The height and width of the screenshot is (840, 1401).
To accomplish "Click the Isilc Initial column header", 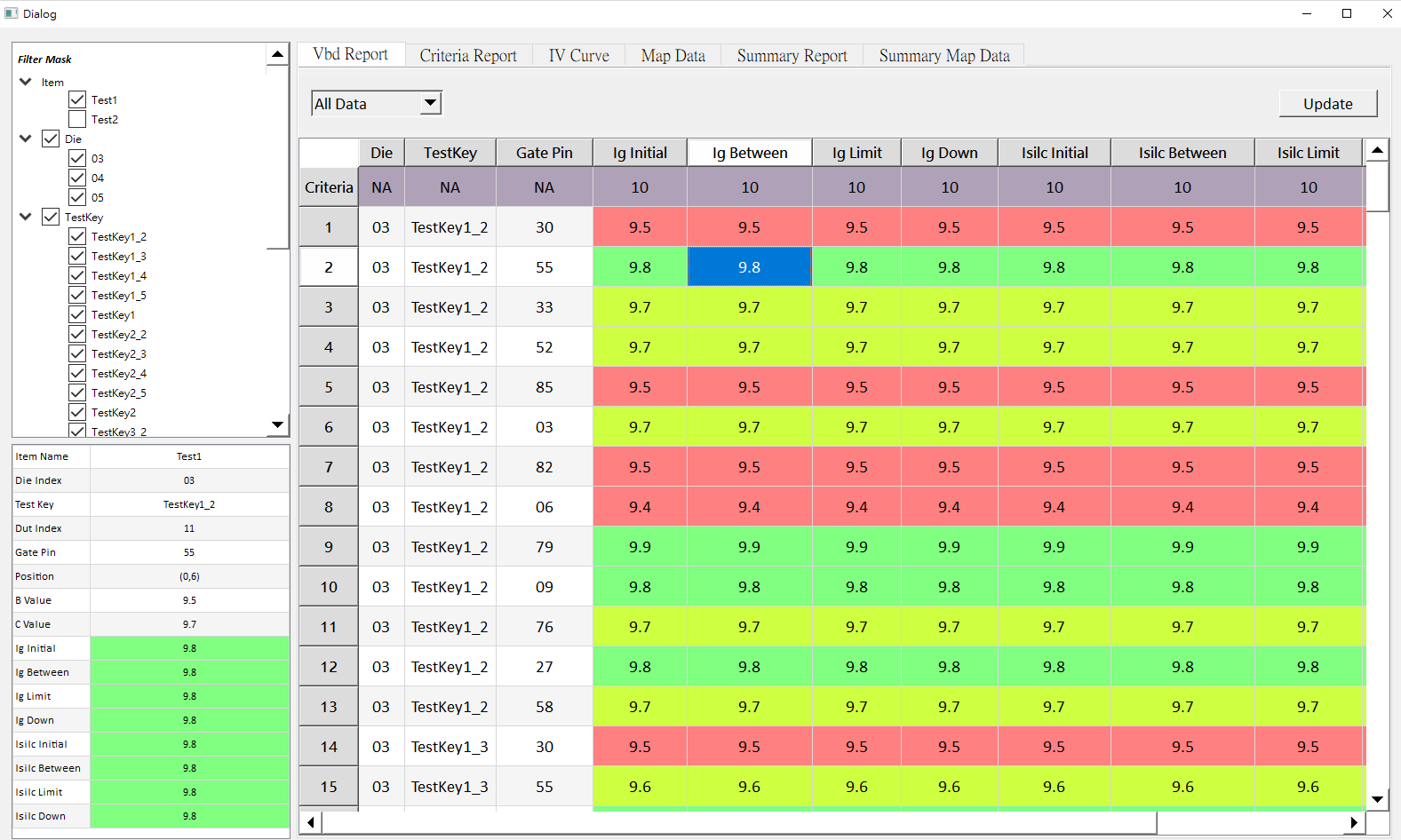I will click(x=1055, y=153).
